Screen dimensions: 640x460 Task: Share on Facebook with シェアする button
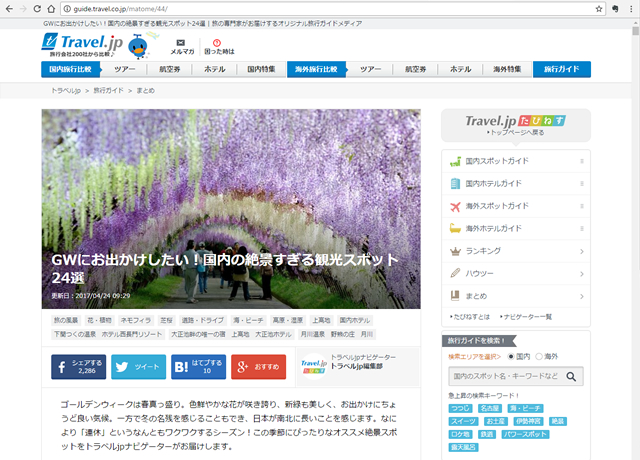(78, 367)
